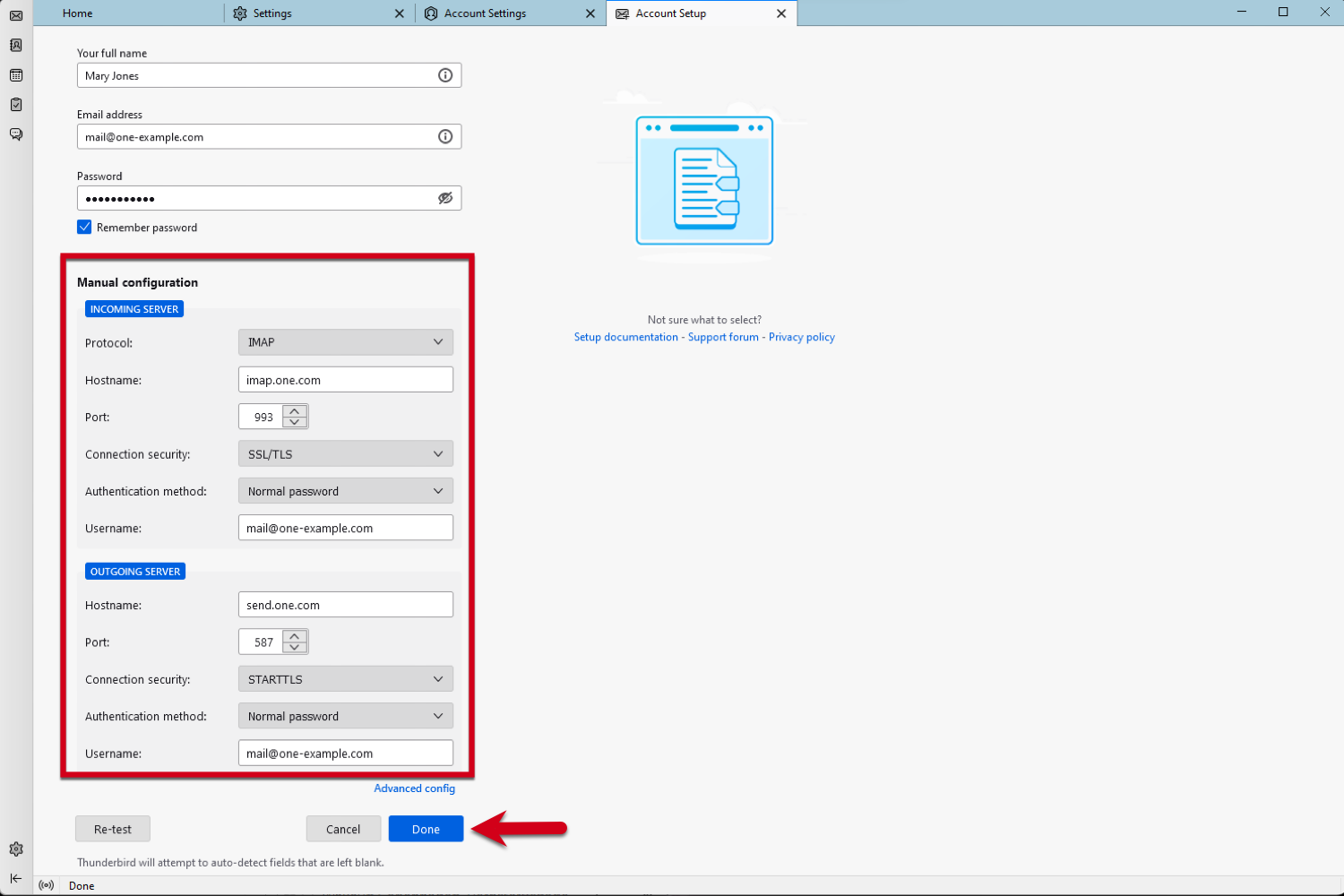Viewport: 1344px width, 896px height.
Task: Expand incoming Connection security SSL/TLS dropdown
Action: point(345,454)
